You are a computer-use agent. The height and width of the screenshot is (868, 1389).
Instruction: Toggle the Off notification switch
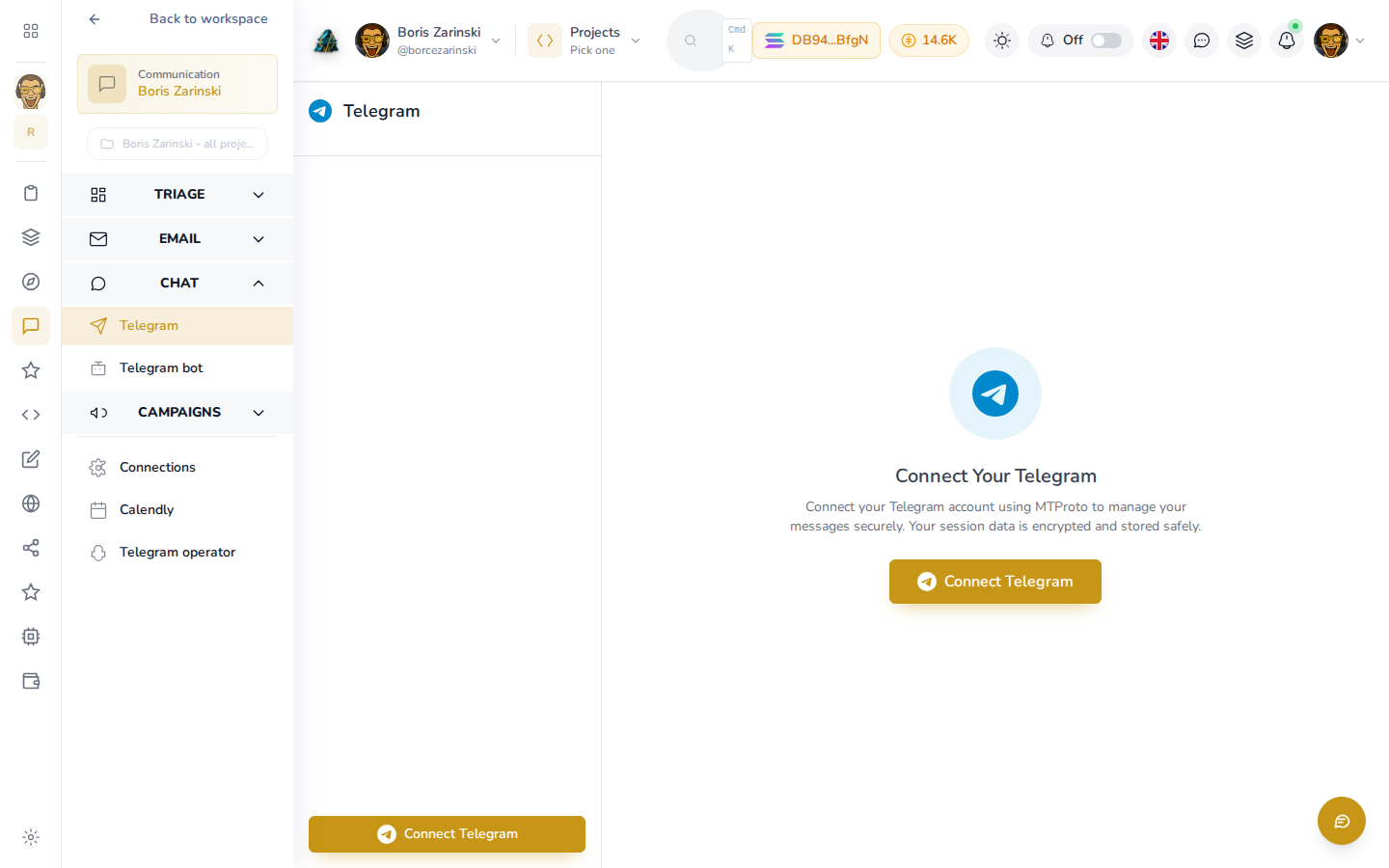pos(1106,41)
